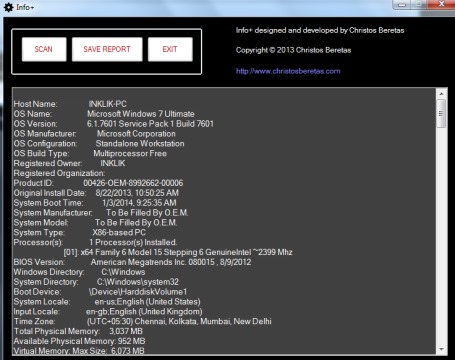Viewport: 455px width, 360px height.
Task: Select the x64 Family 6 processor line
Action: 178,252
